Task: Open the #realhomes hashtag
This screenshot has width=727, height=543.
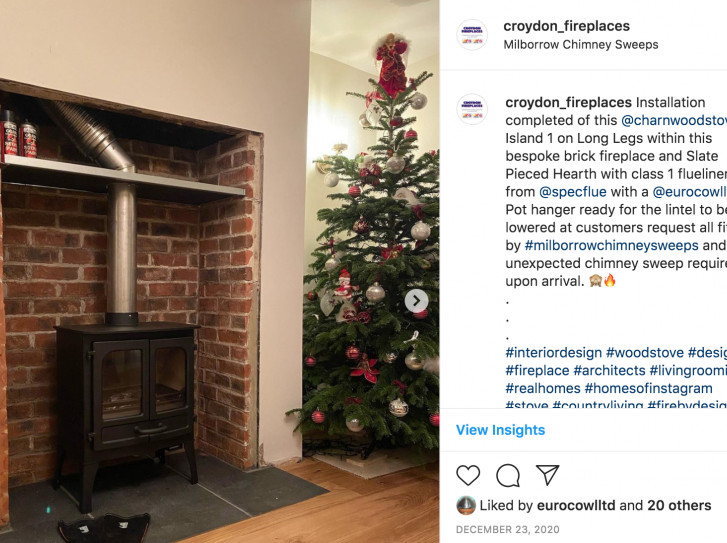Action: click(543, 388)
